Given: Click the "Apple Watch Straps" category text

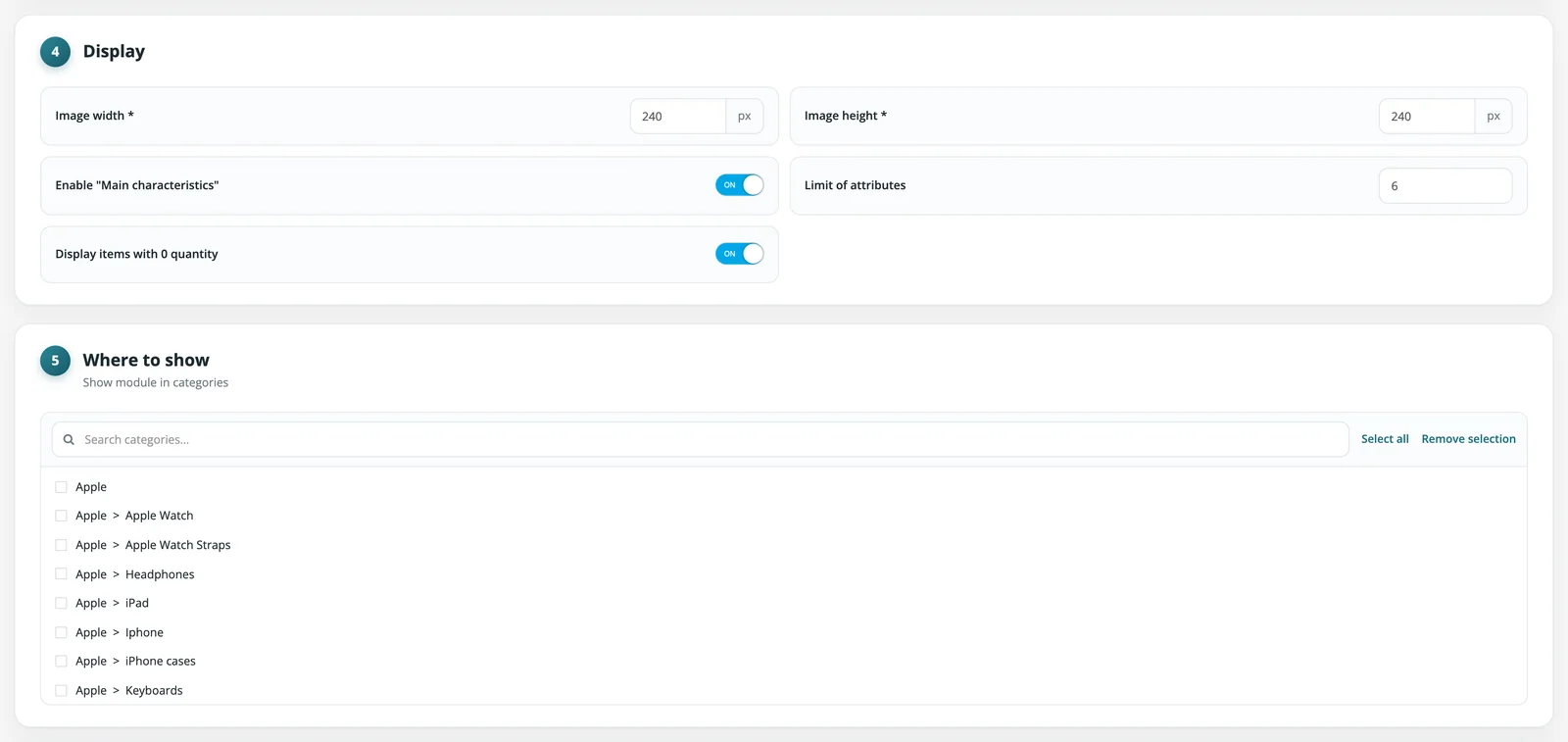Looking at the screenshot, I should pos(178,545).
